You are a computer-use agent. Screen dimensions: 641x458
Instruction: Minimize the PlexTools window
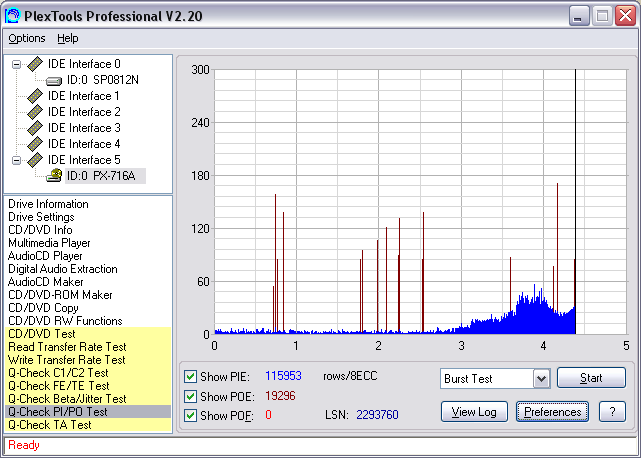pyautogui.click(x=579, y=16)
